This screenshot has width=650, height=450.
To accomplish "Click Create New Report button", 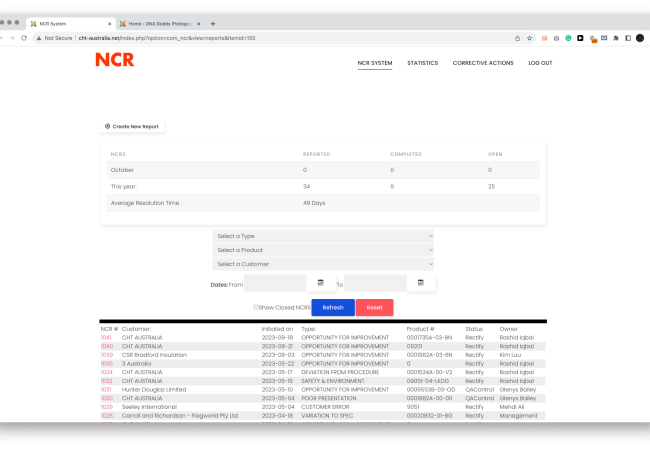I will pos(133,126).
